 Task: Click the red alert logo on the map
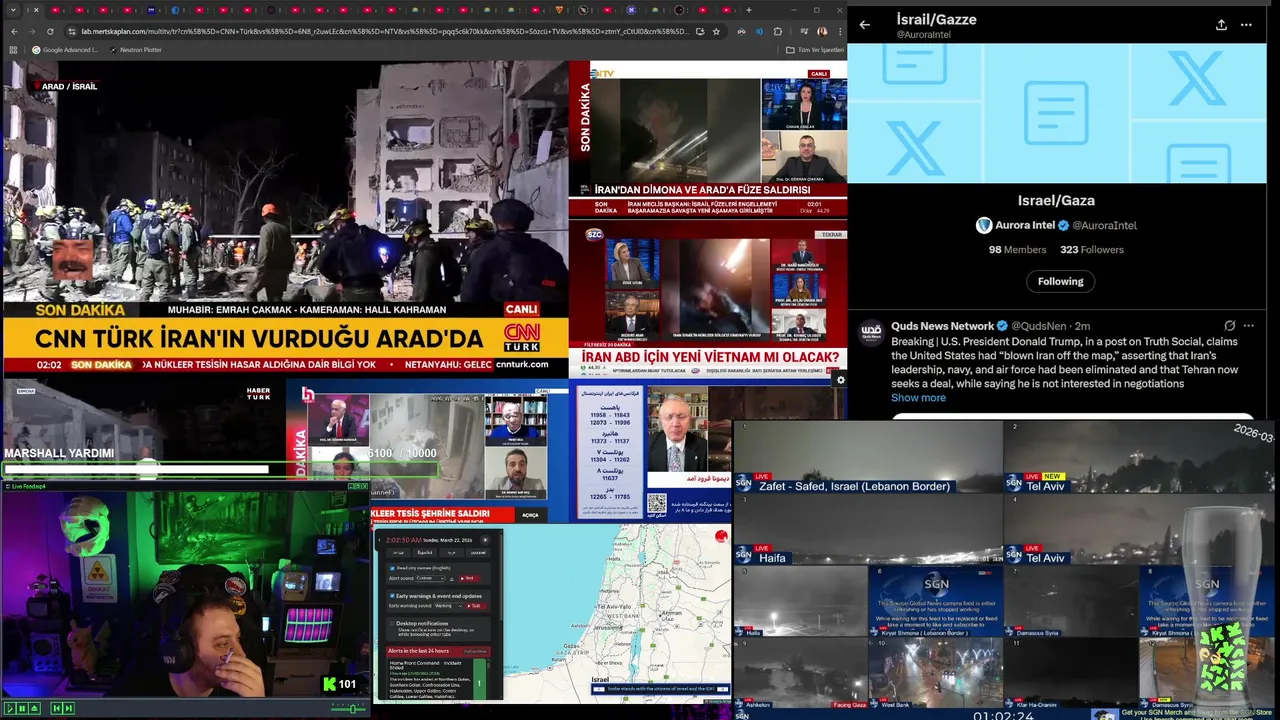[x=721, y=536]
